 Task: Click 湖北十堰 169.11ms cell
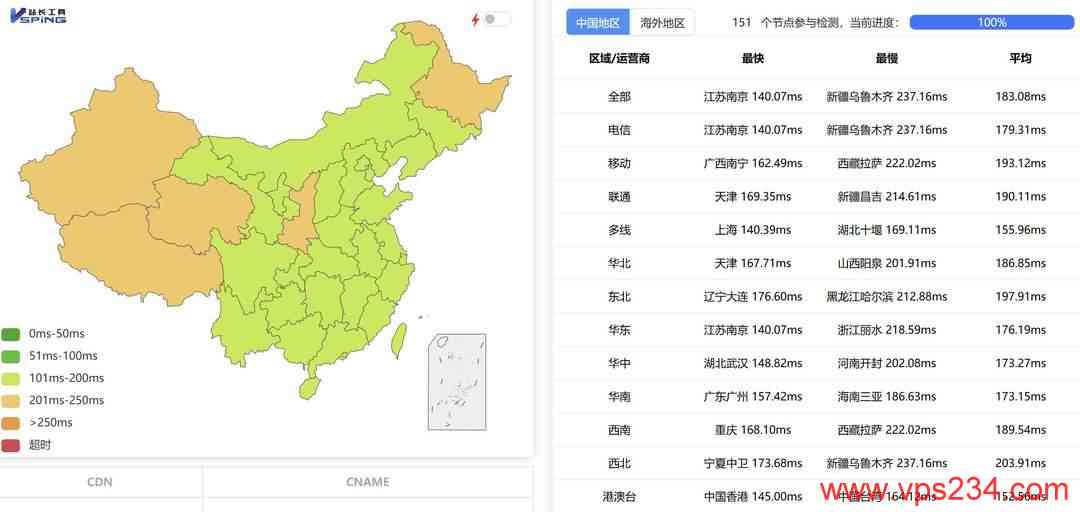(886, 230)
